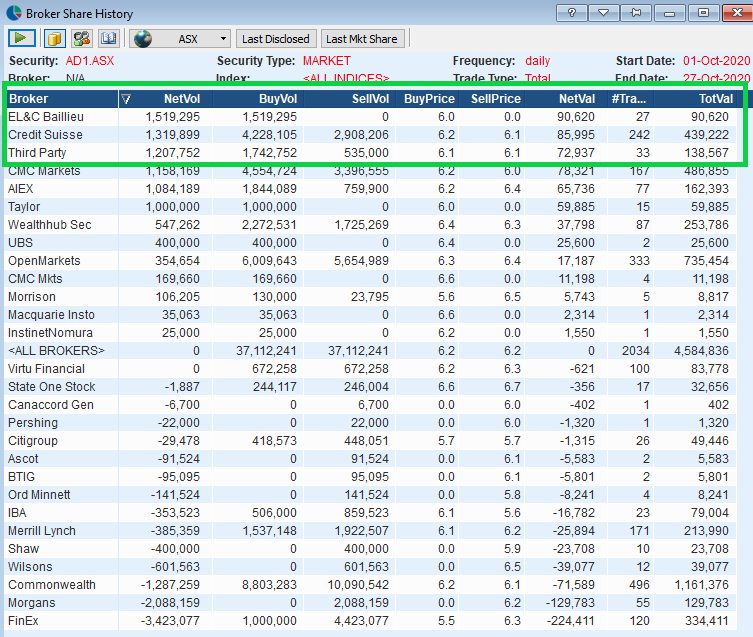
Task: Select the IBA broker row
Action: pos(371,513)
